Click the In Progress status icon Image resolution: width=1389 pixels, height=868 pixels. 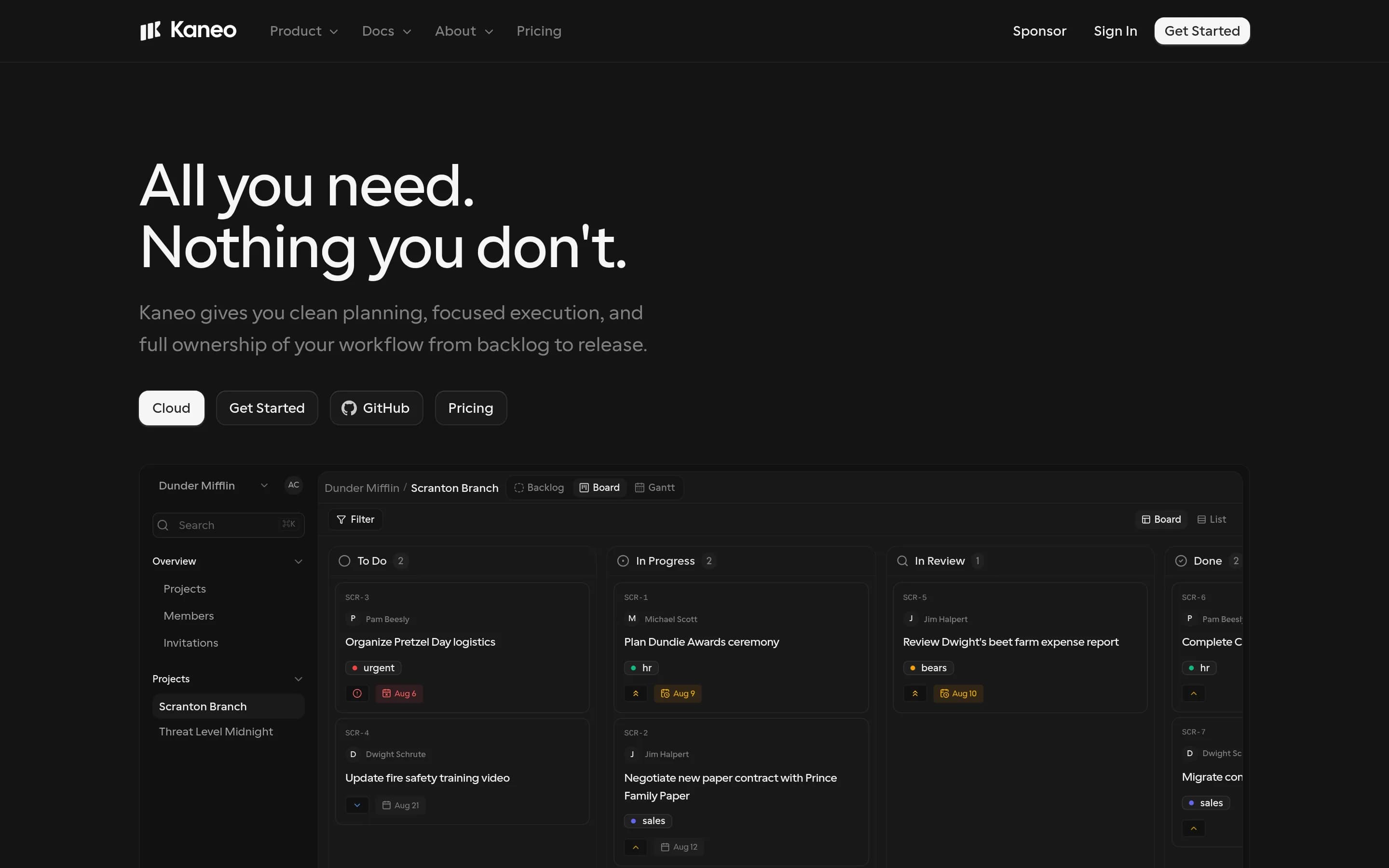(x=623, y=561)
